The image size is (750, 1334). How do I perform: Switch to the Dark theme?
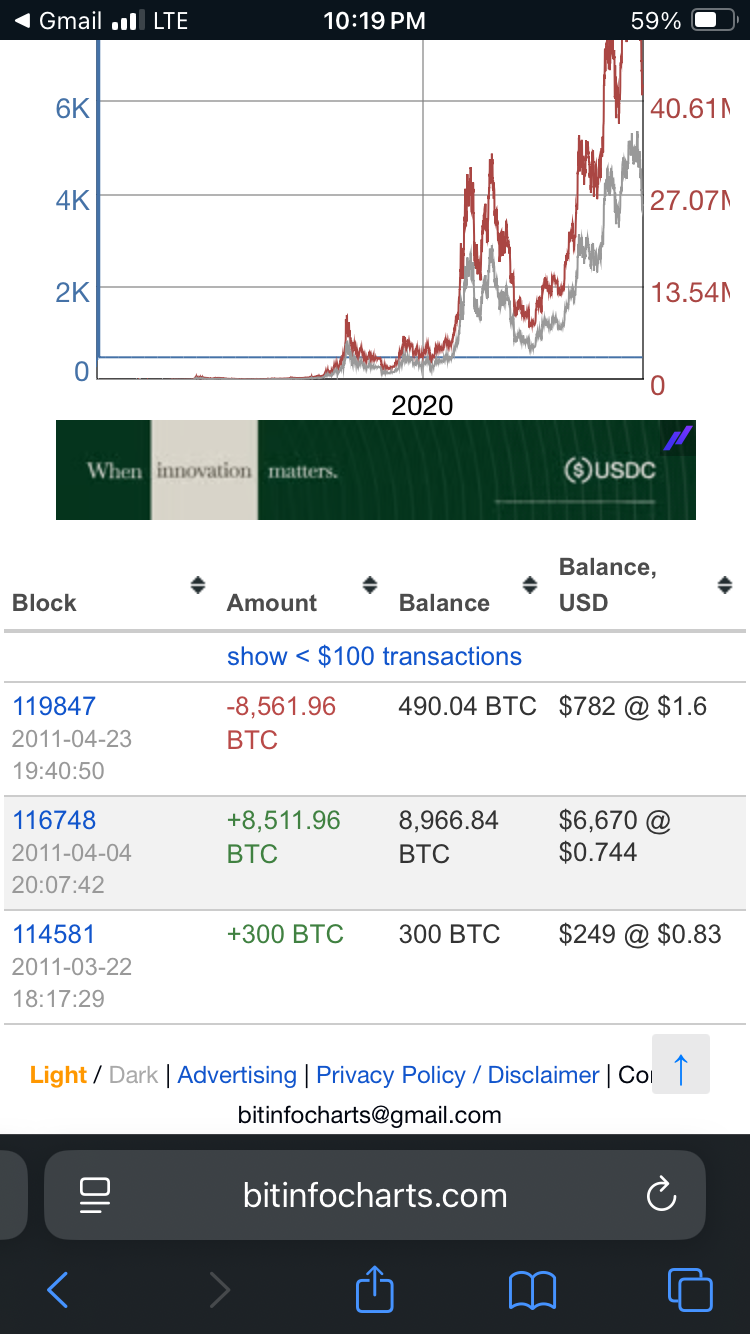click(134, 1075)
